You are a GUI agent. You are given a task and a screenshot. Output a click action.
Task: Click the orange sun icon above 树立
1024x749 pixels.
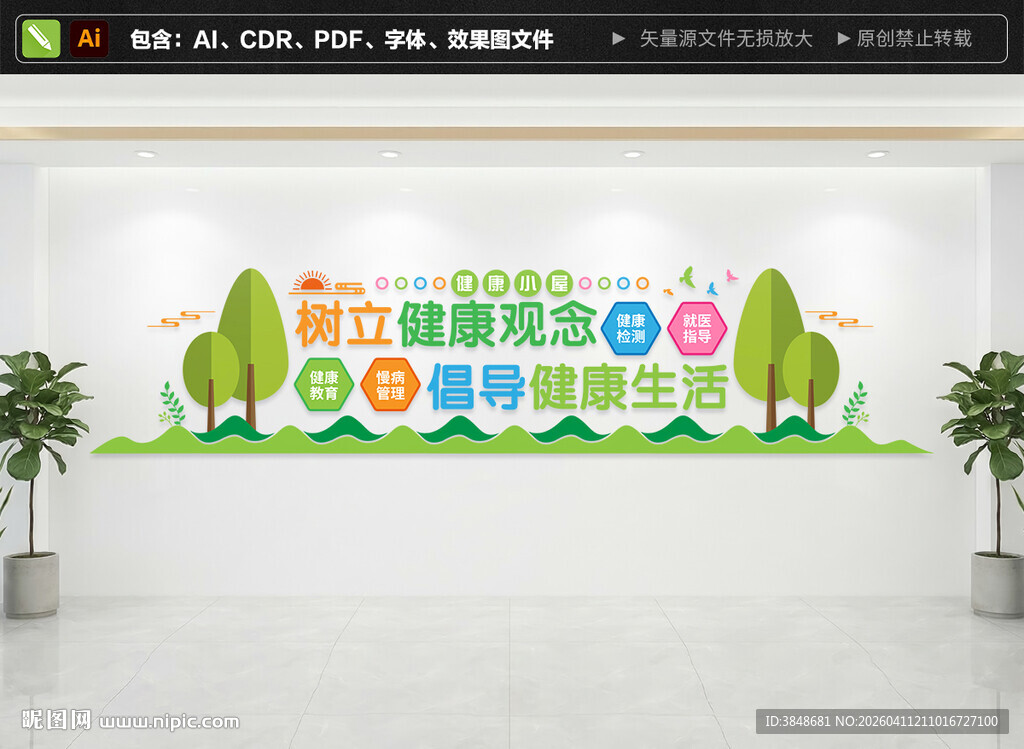(x=311, y=283)
